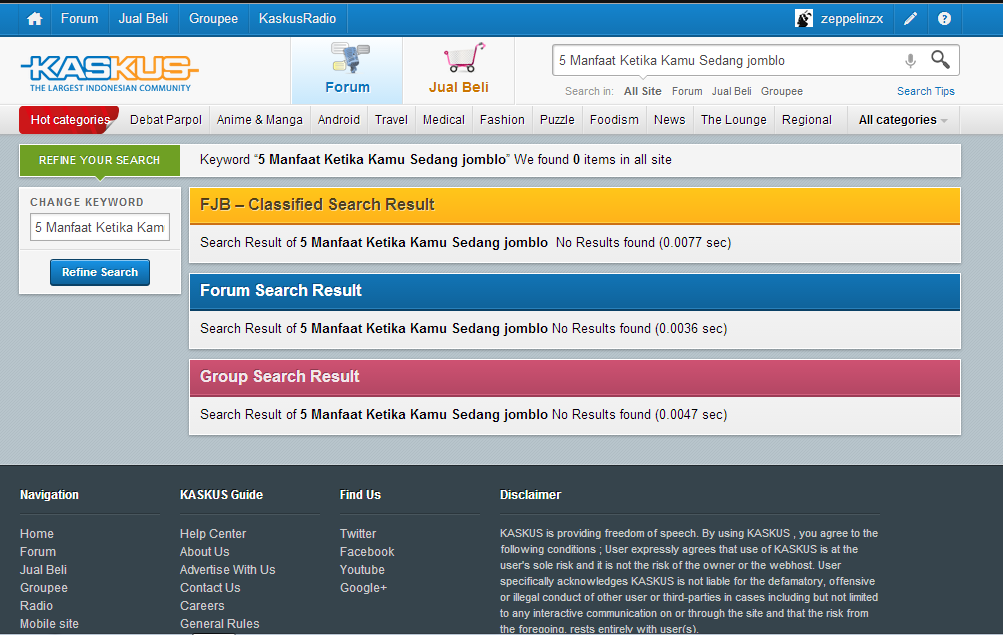Open Groupee in the top navigation bar
This screenshot has width=1003, height=635.
pos(213,19)
